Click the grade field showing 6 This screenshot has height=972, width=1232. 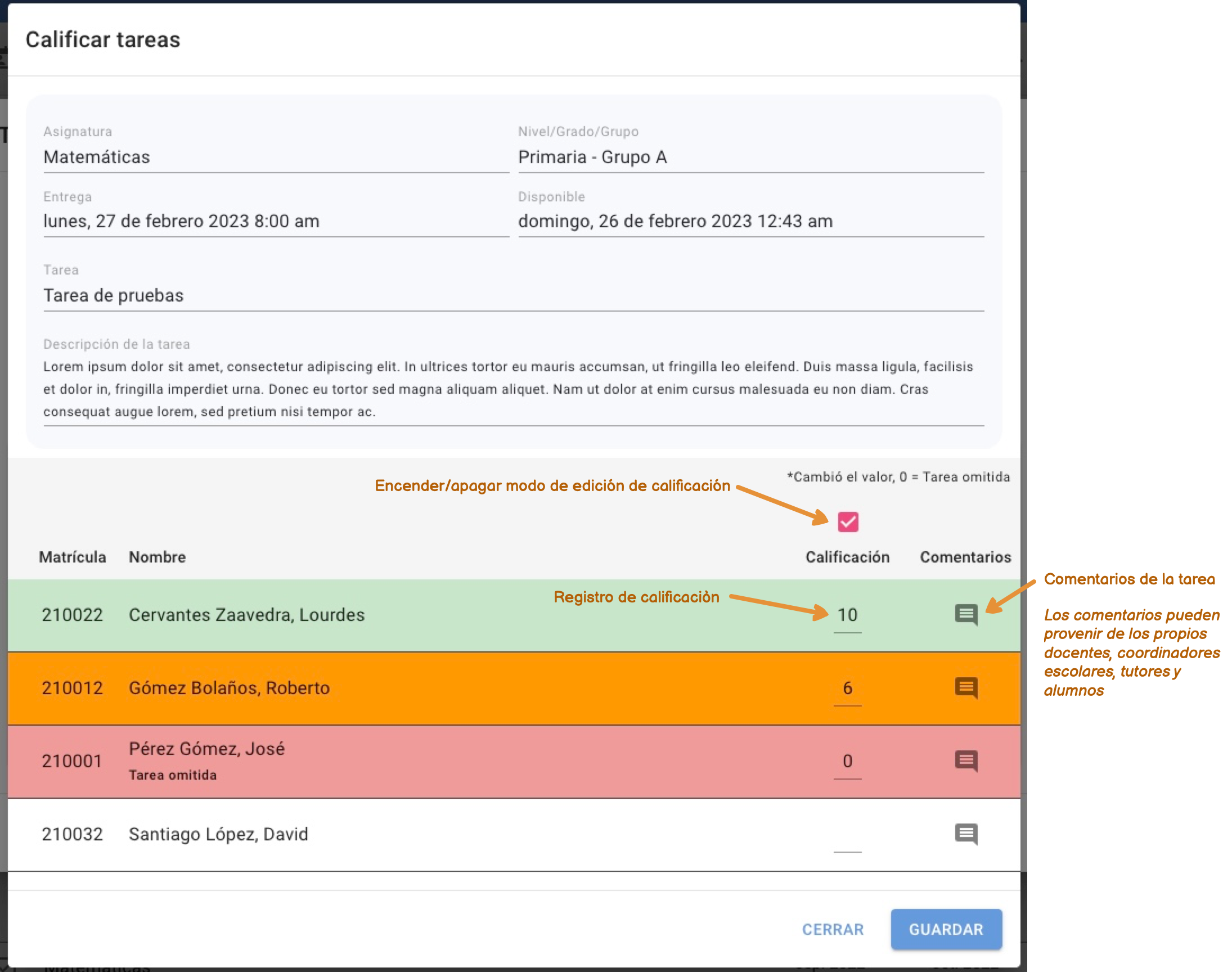[847, 688]
